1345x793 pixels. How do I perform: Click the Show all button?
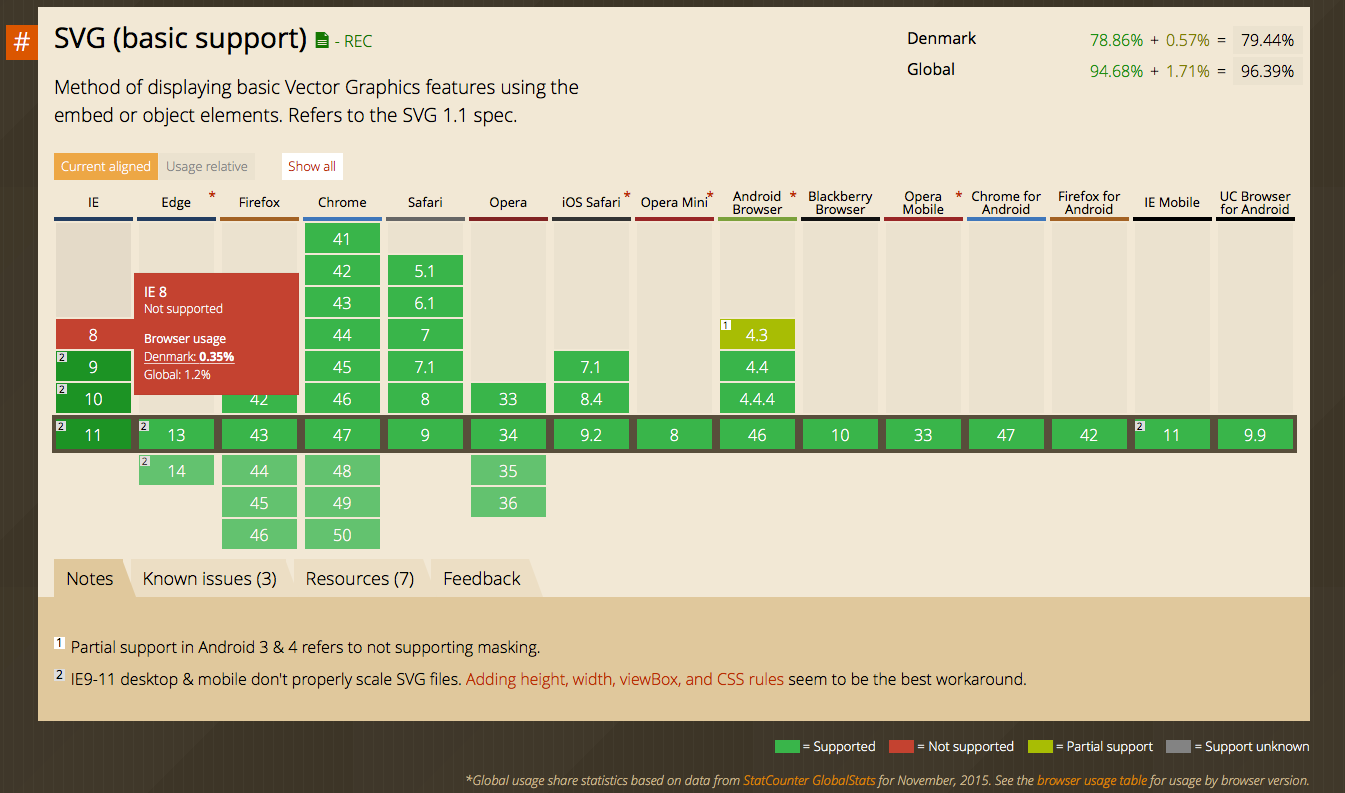pos(312,167)
